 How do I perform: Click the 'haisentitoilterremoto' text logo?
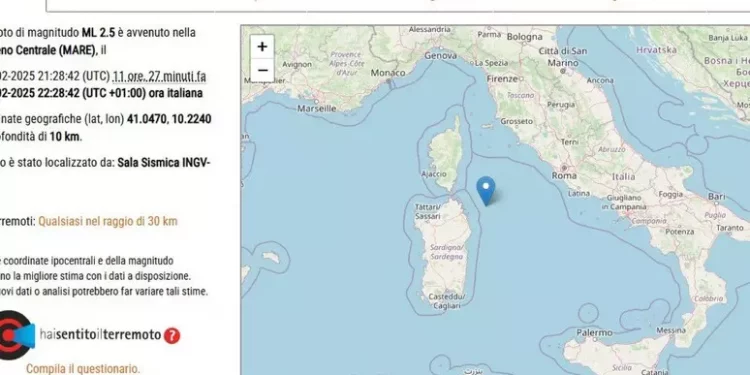point(100,335)
